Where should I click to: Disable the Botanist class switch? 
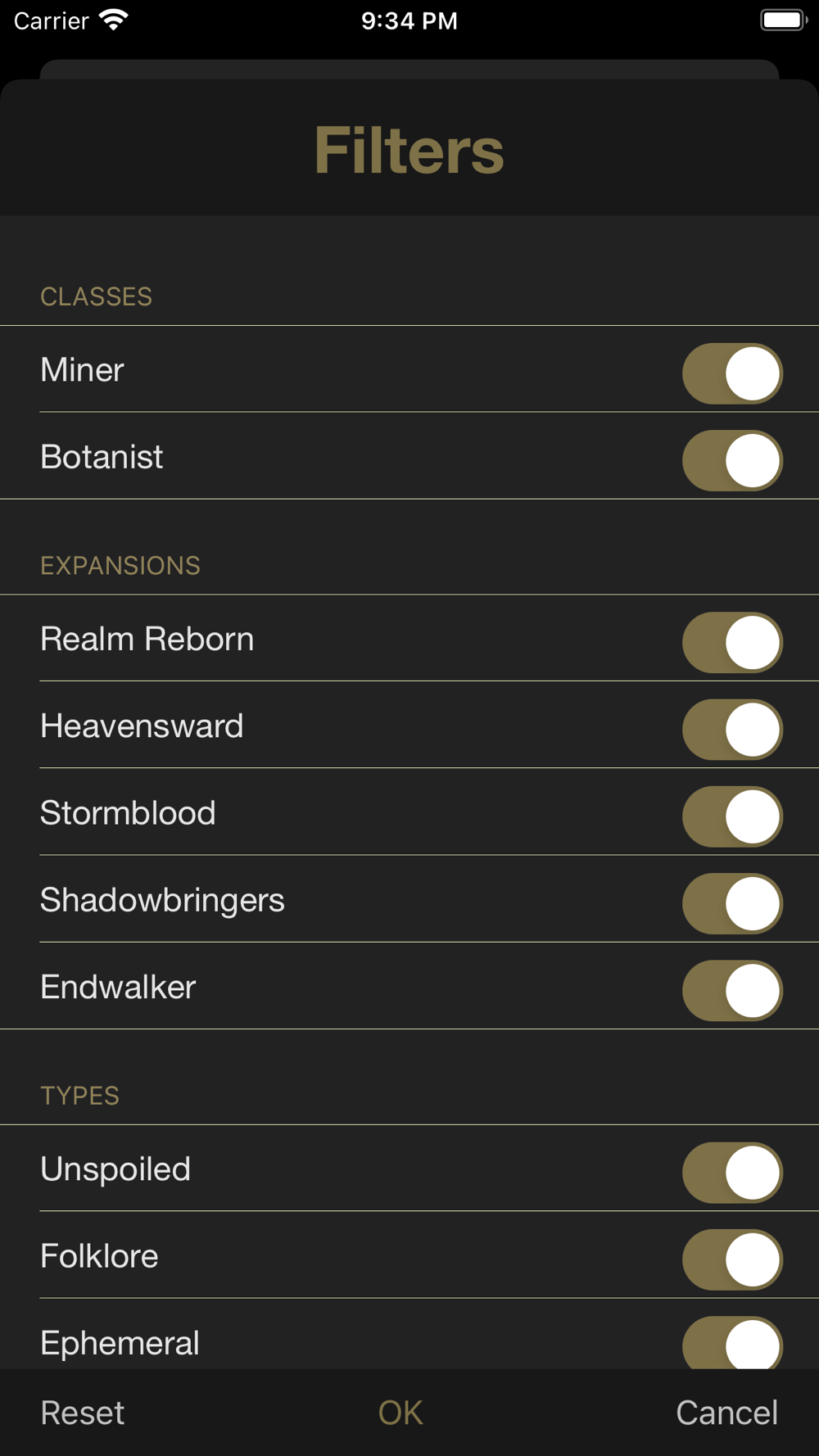(x=732, y=460)
